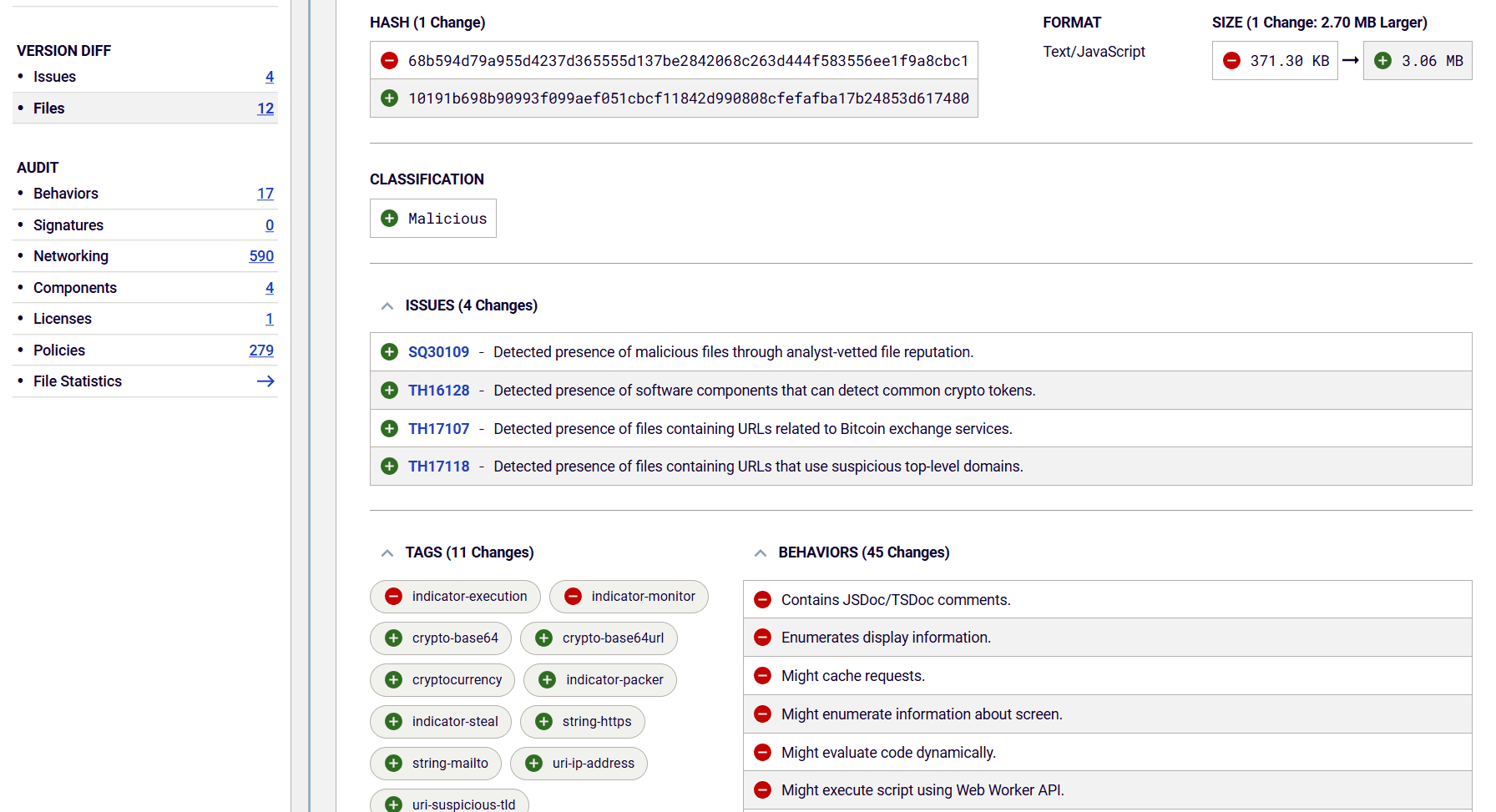This screenshot has height=812, width=1496.
Task: Click the Might evaluate code dynamically row
Action: click(x=888, y=753)
